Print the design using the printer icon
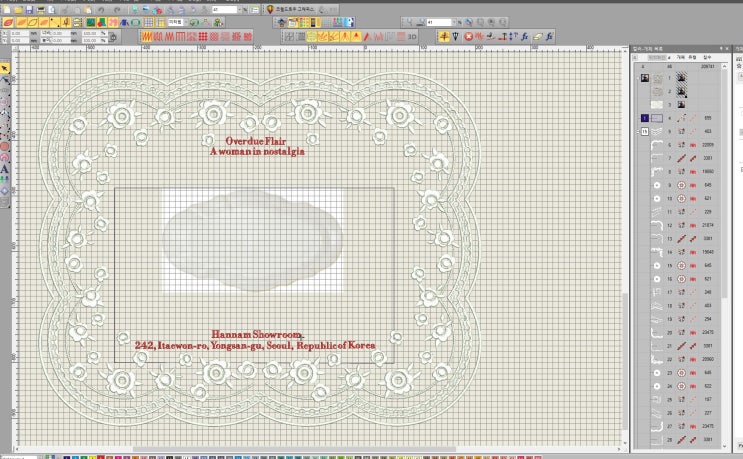 pos(41,9)
